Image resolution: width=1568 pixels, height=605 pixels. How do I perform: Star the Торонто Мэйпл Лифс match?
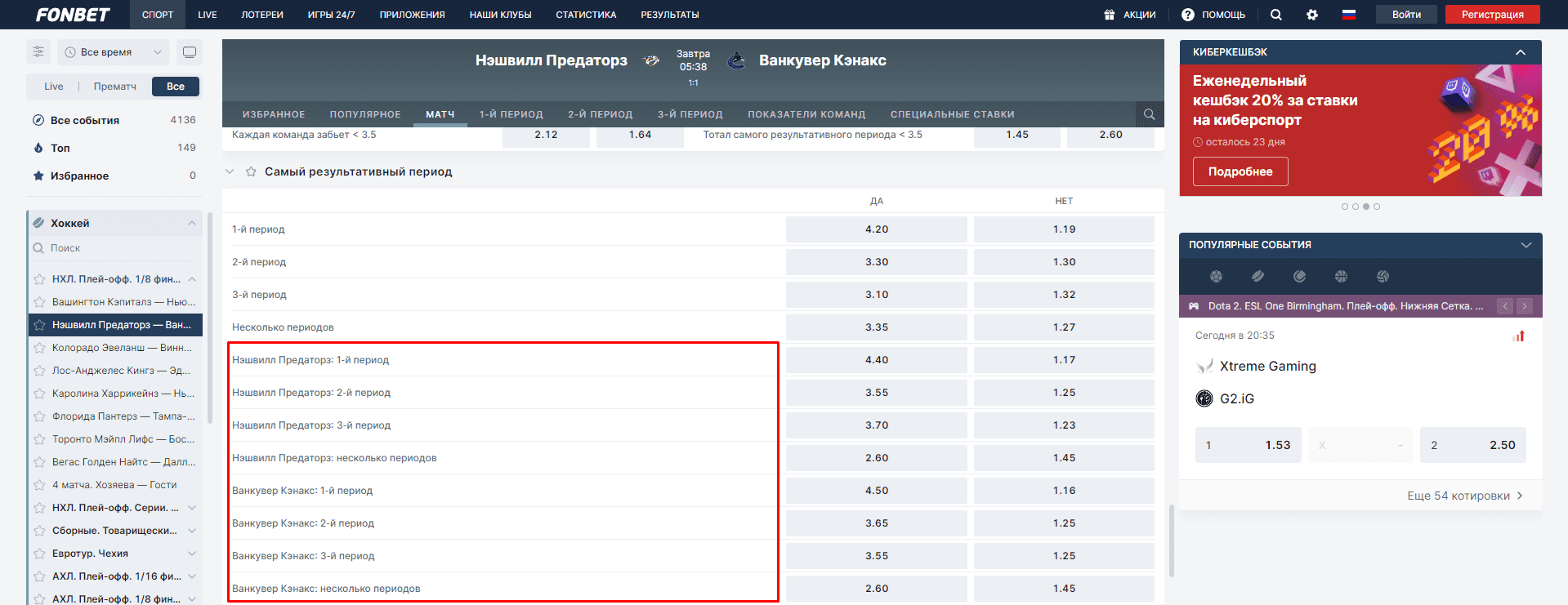tap(39, 439)
